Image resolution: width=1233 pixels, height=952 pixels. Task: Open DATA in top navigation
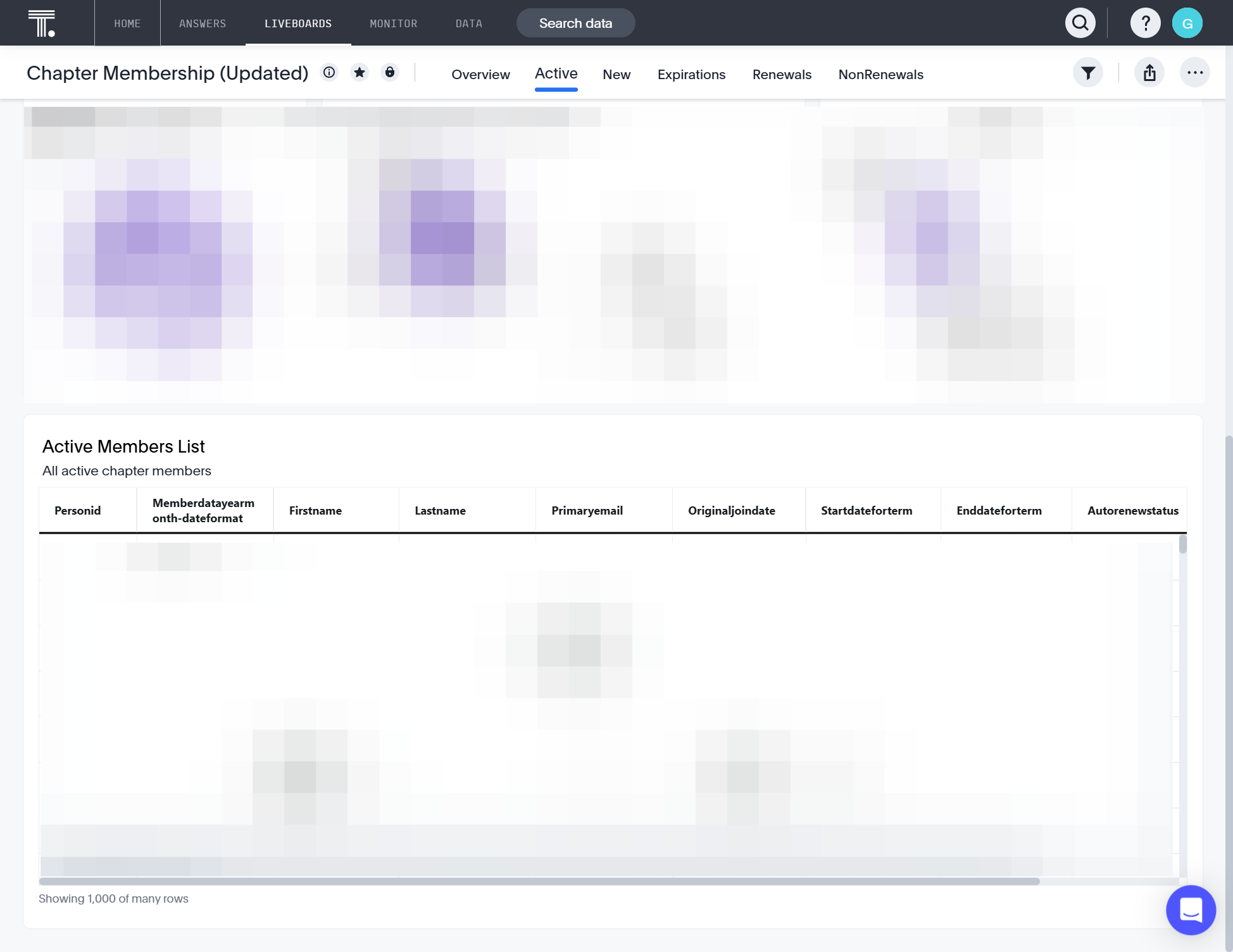pos(469,23)
